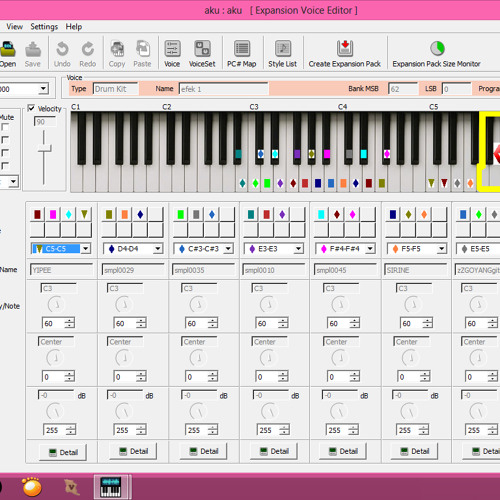Toggle the third Mute checkbox
Viewport: 500px width, 500px height.
(x=5, y=153)
